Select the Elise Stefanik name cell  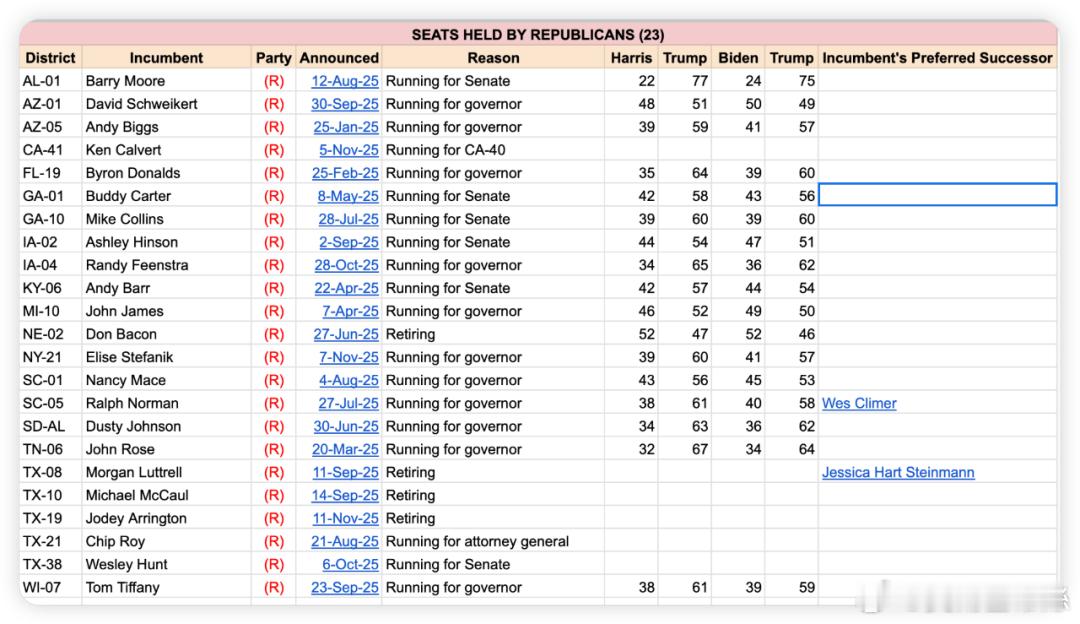pyautogui.click(x=166, y=357)
